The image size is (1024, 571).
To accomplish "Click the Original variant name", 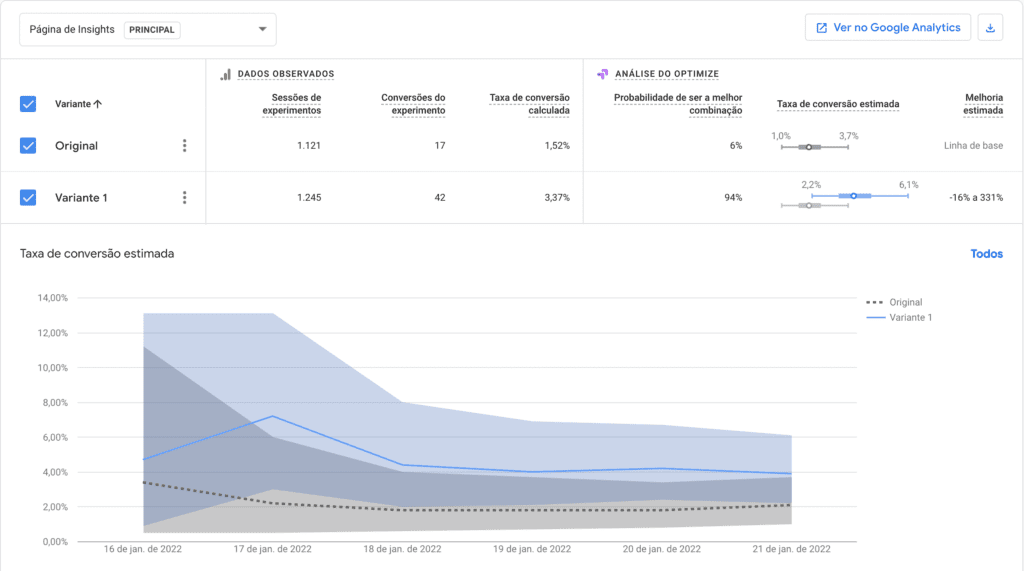I will pyautogui.click(x=76, y=146).
